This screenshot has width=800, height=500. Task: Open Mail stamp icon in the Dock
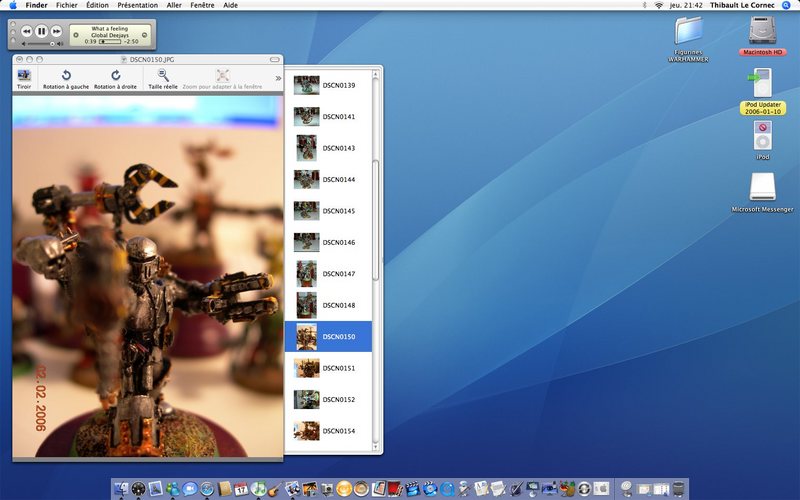tap(156, 488)
